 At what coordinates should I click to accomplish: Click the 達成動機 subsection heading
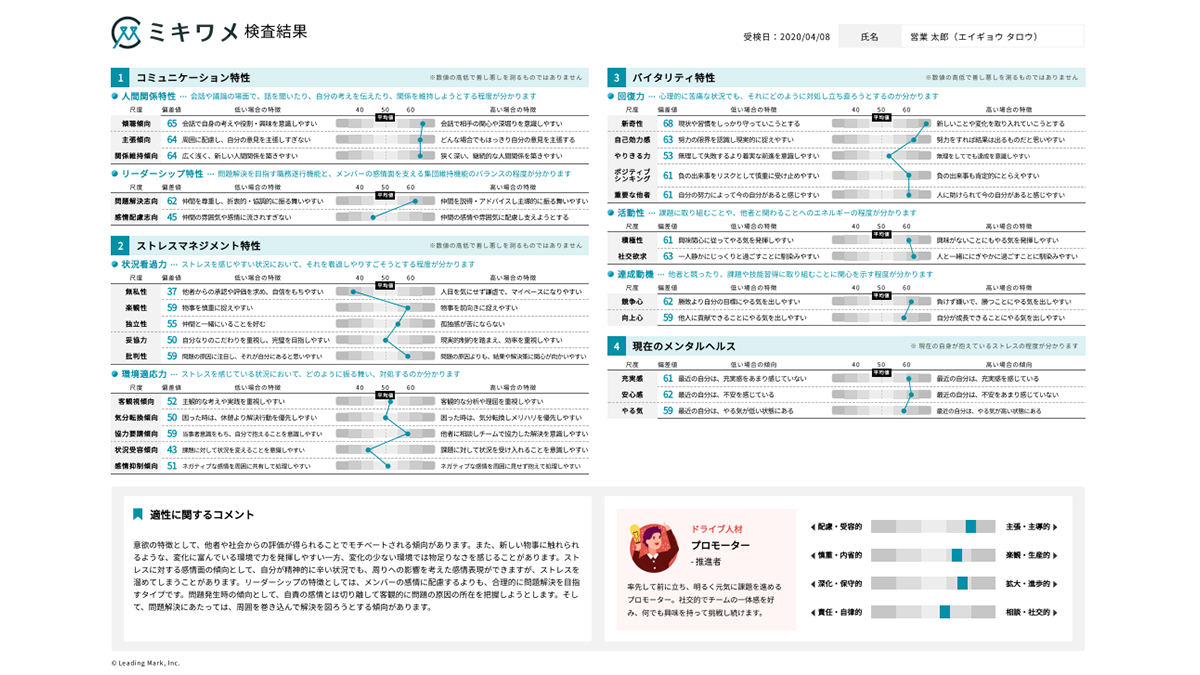pyautogui.click(x=635, y=274)
